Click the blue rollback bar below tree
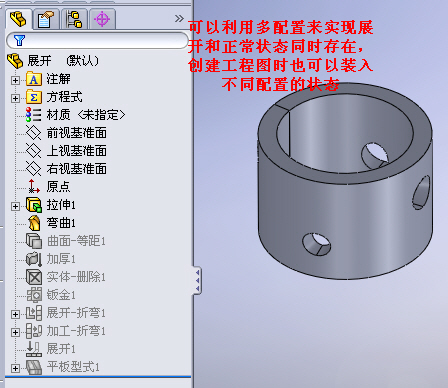Screen dimensions: 448x388 (98, 377)
